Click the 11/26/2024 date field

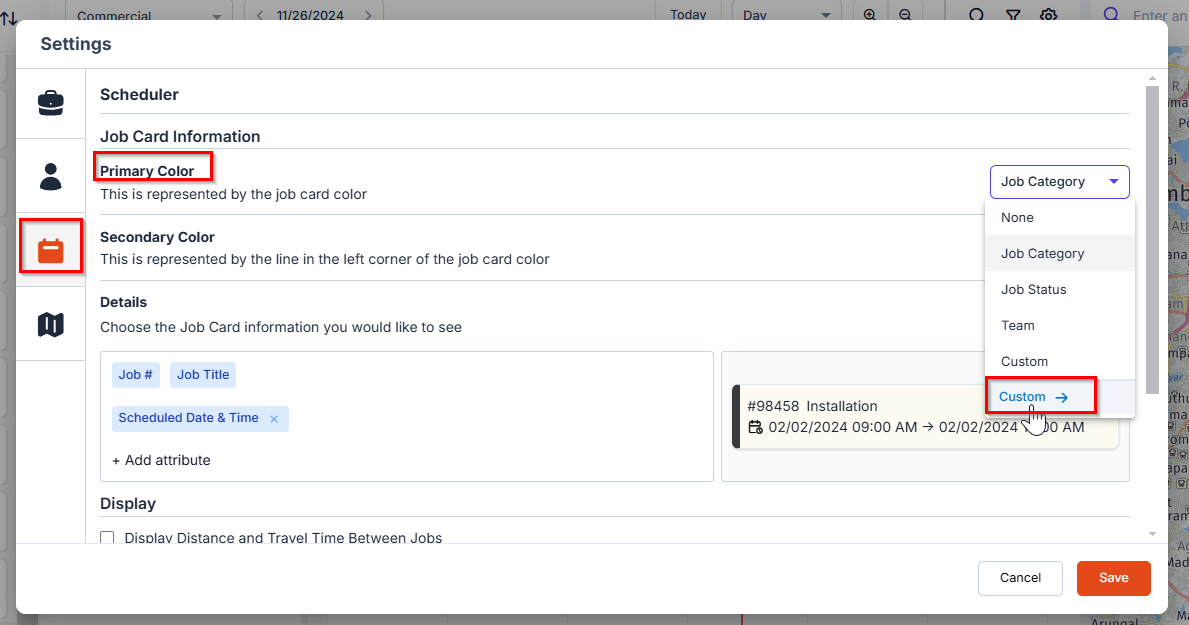(x=310, y=15)
